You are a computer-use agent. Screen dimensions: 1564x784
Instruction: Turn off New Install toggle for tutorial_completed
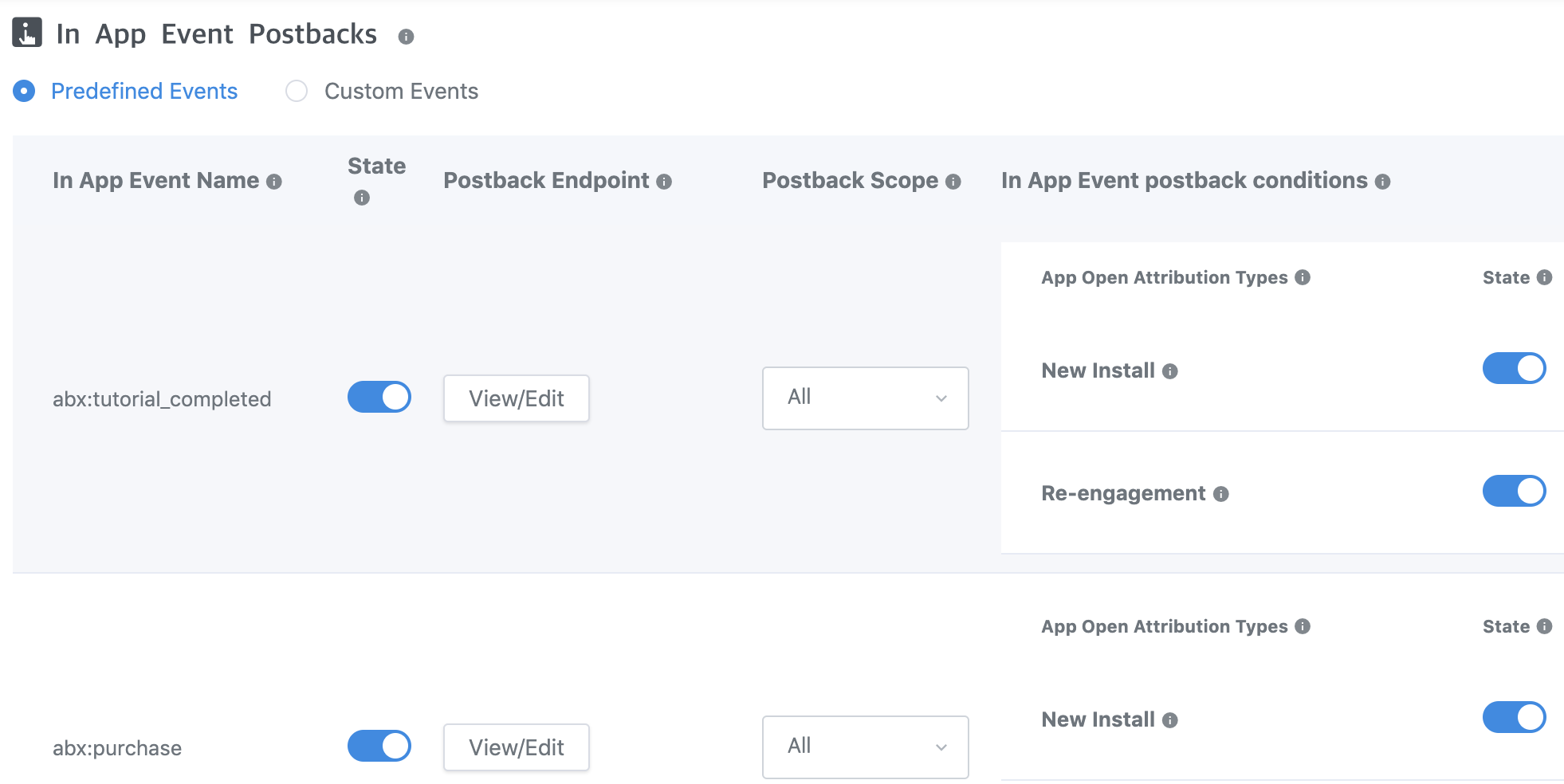(1514, 368)
